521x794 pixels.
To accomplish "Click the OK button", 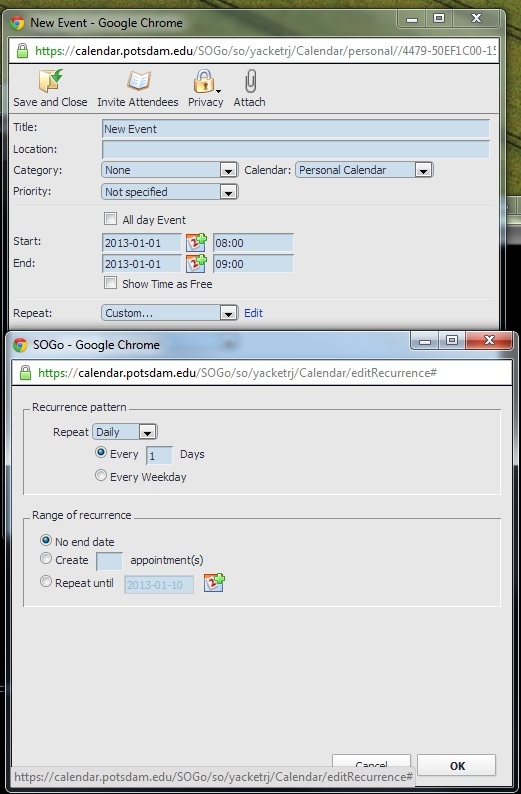I will [457, 766].
